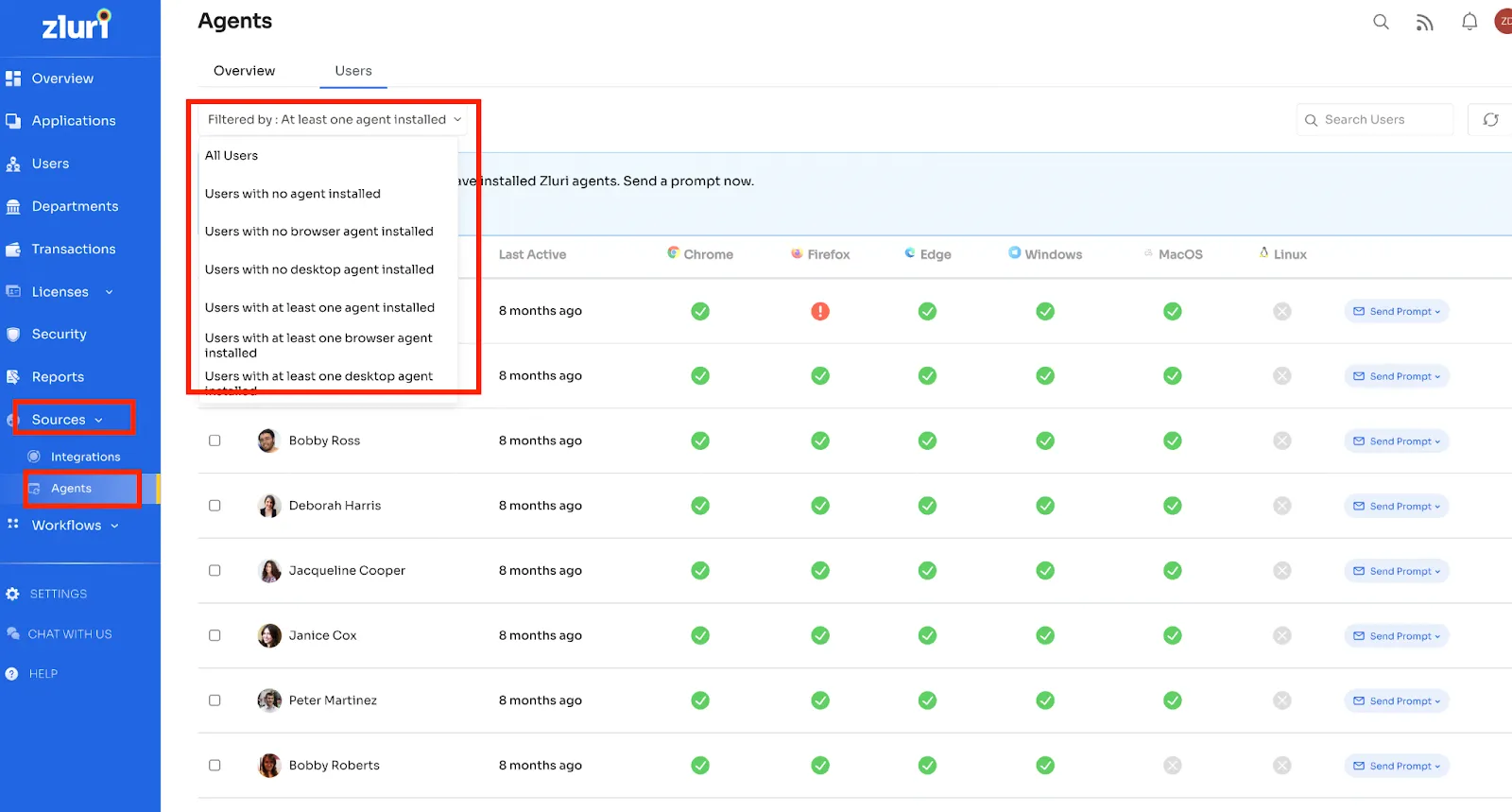Open Send Prompt dropdown for Jacqueline Cooper
This screenshot has width=1512, height=812.
tap(1397, 571)
